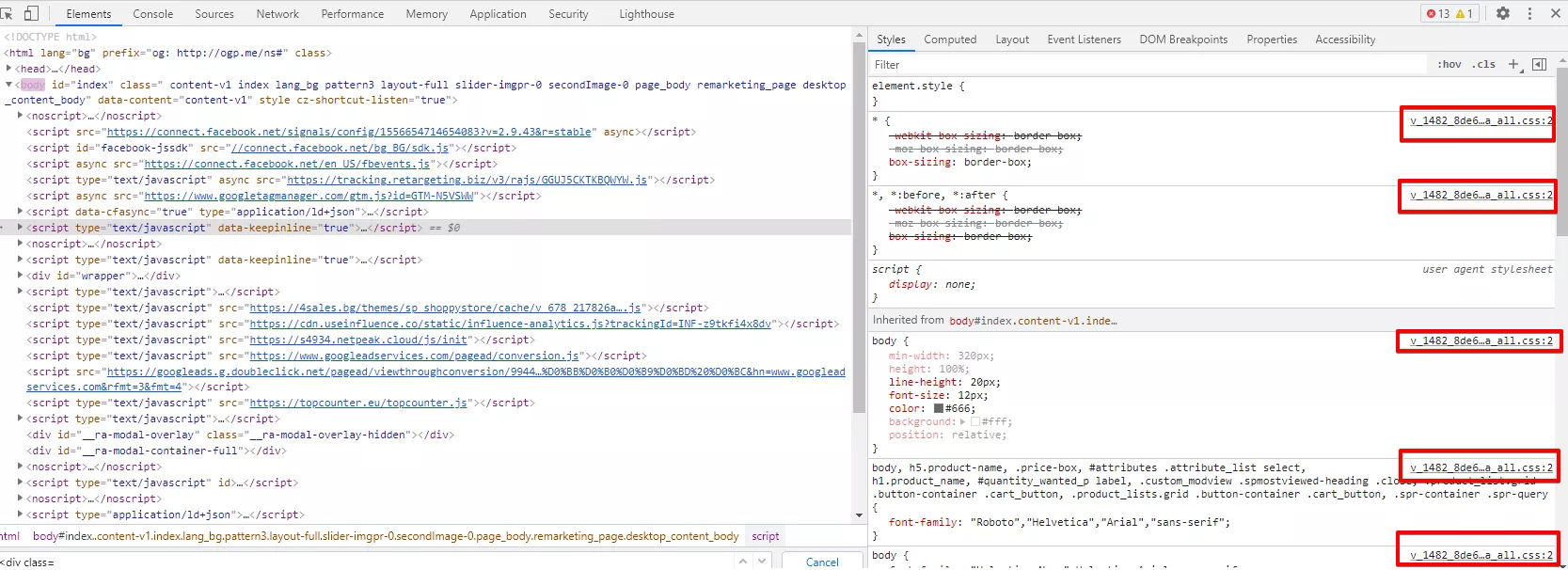Open DevTools settings gear
Screen dimensions: 1568x570
(1503, 14)
